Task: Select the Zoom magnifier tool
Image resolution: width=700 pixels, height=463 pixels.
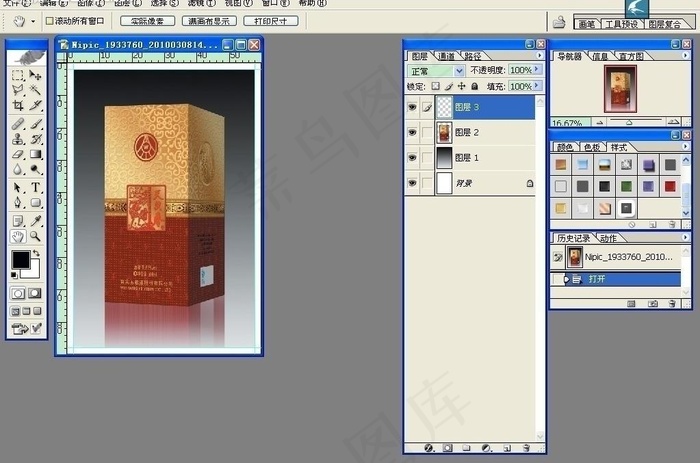Action: pos(35,236)
